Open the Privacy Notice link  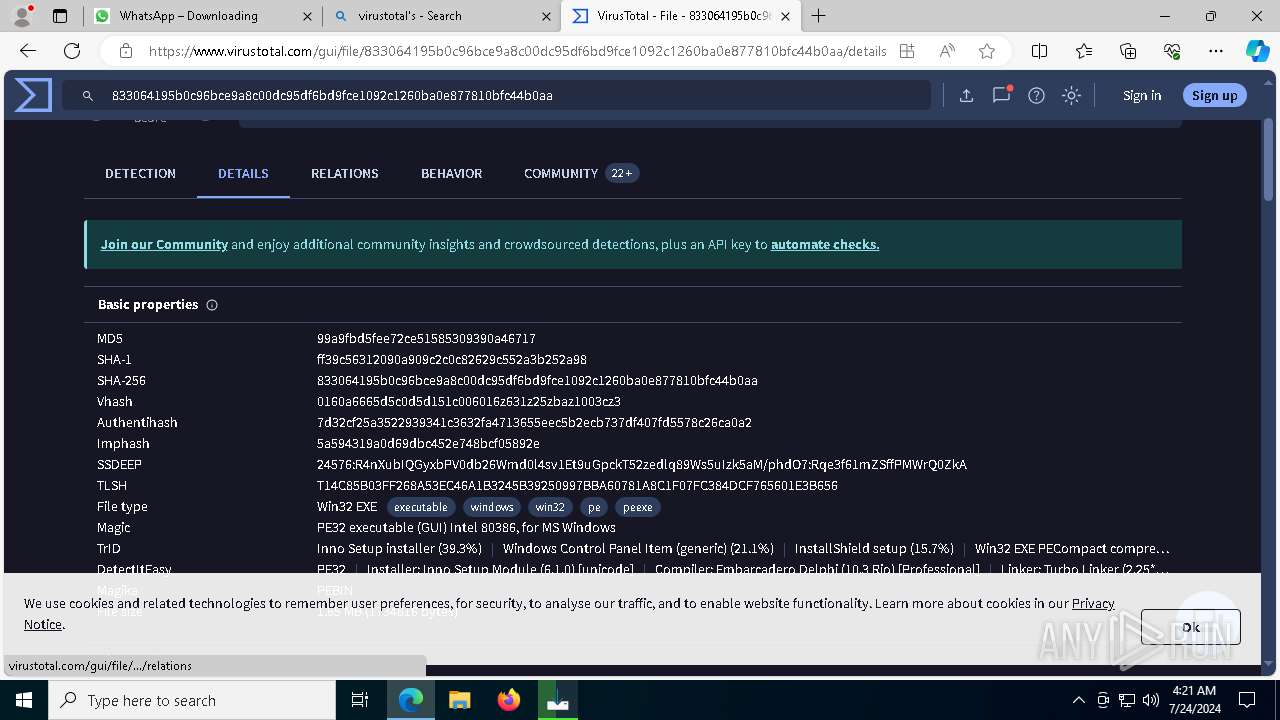coord(1092,603)
